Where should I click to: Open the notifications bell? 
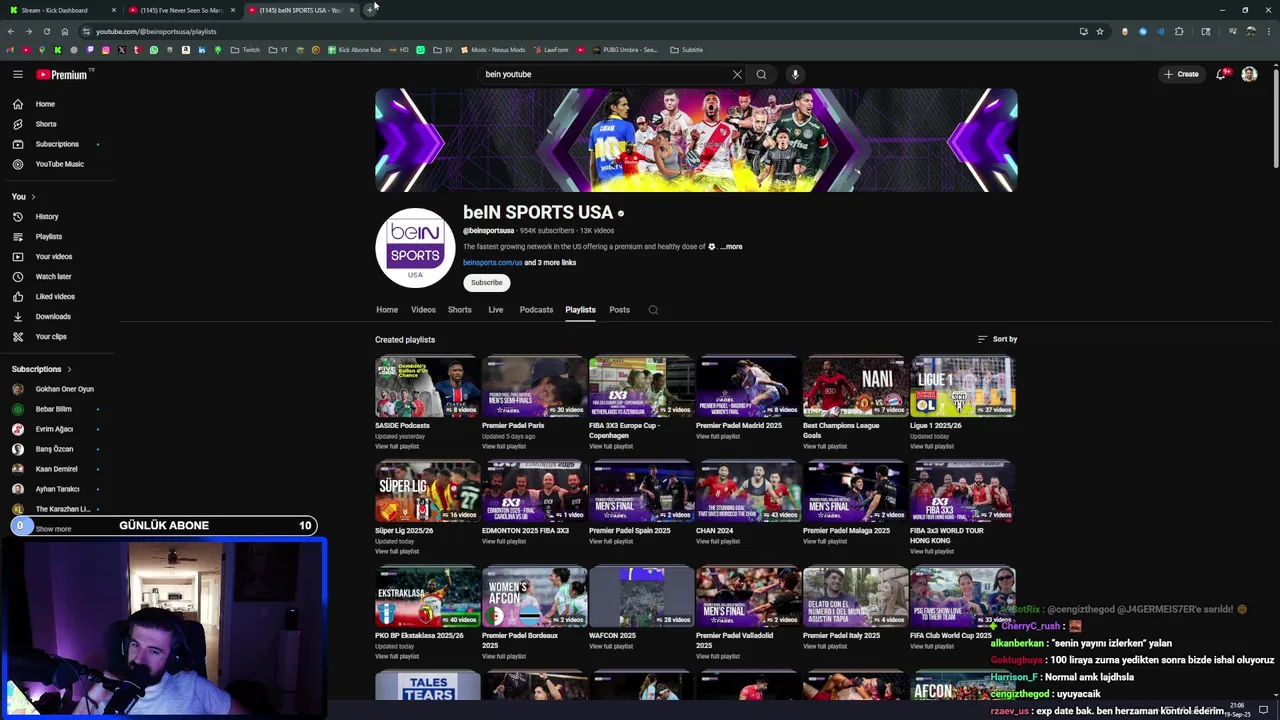(1220, 74)
